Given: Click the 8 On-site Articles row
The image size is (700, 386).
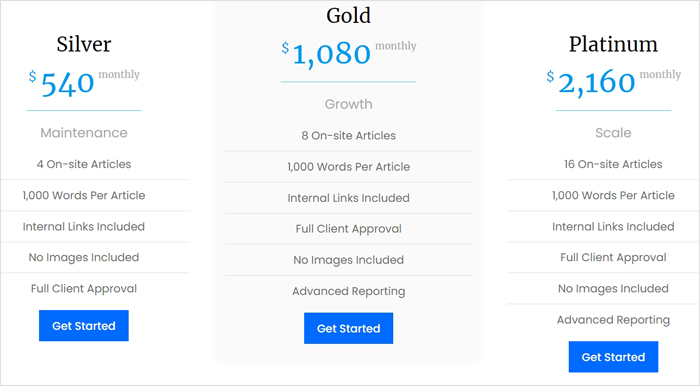Looking at the screenshot, I should (x=349, y=136).
